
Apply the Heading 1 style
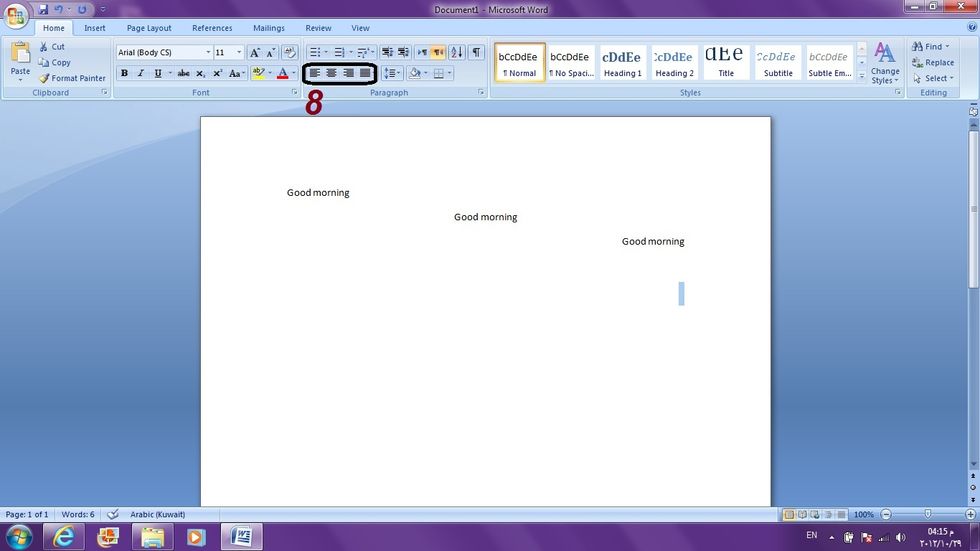(x=622, y=62)
